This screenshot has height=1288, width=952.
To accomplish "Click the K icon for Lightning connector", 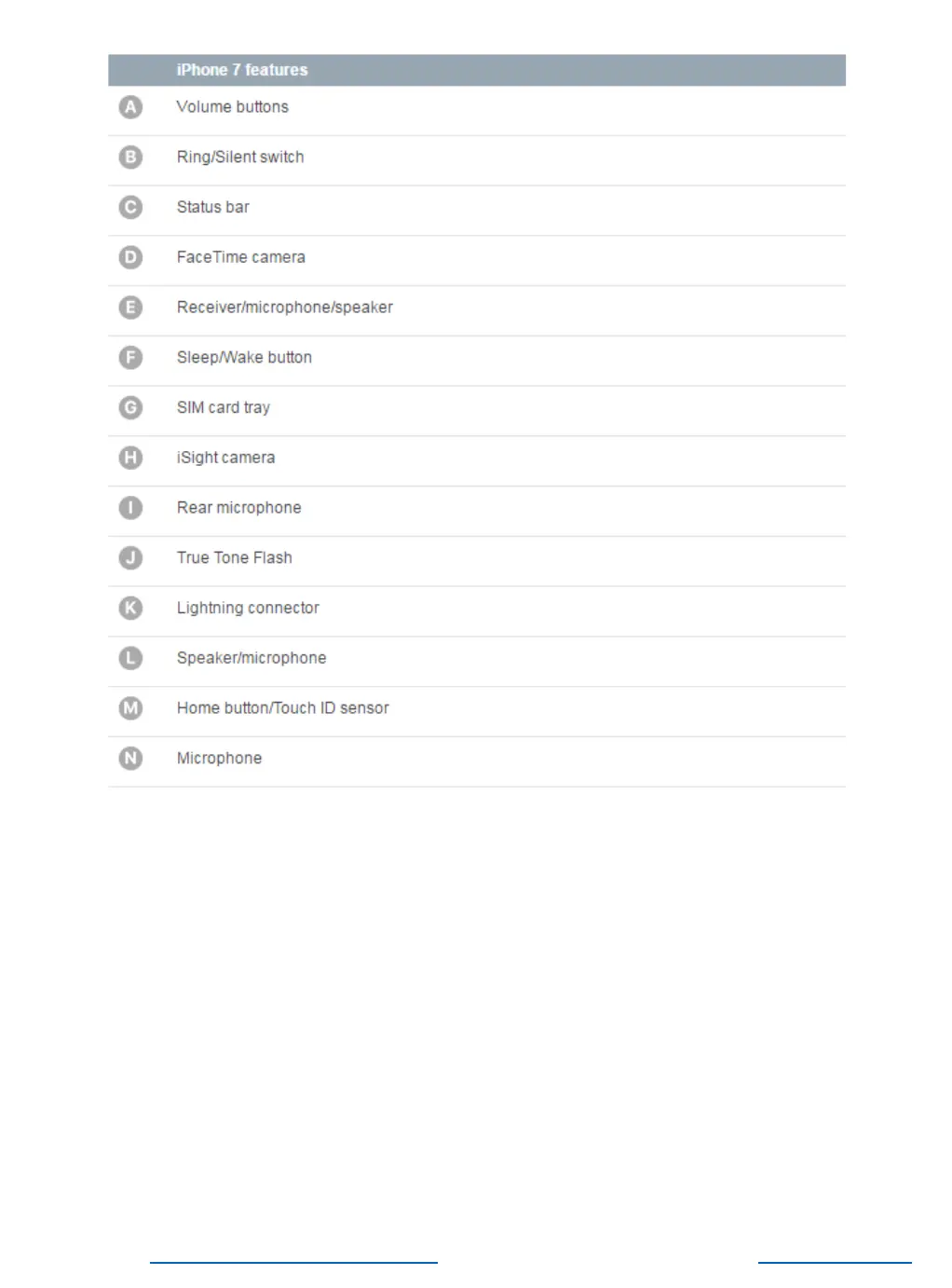I will [130, 609].
